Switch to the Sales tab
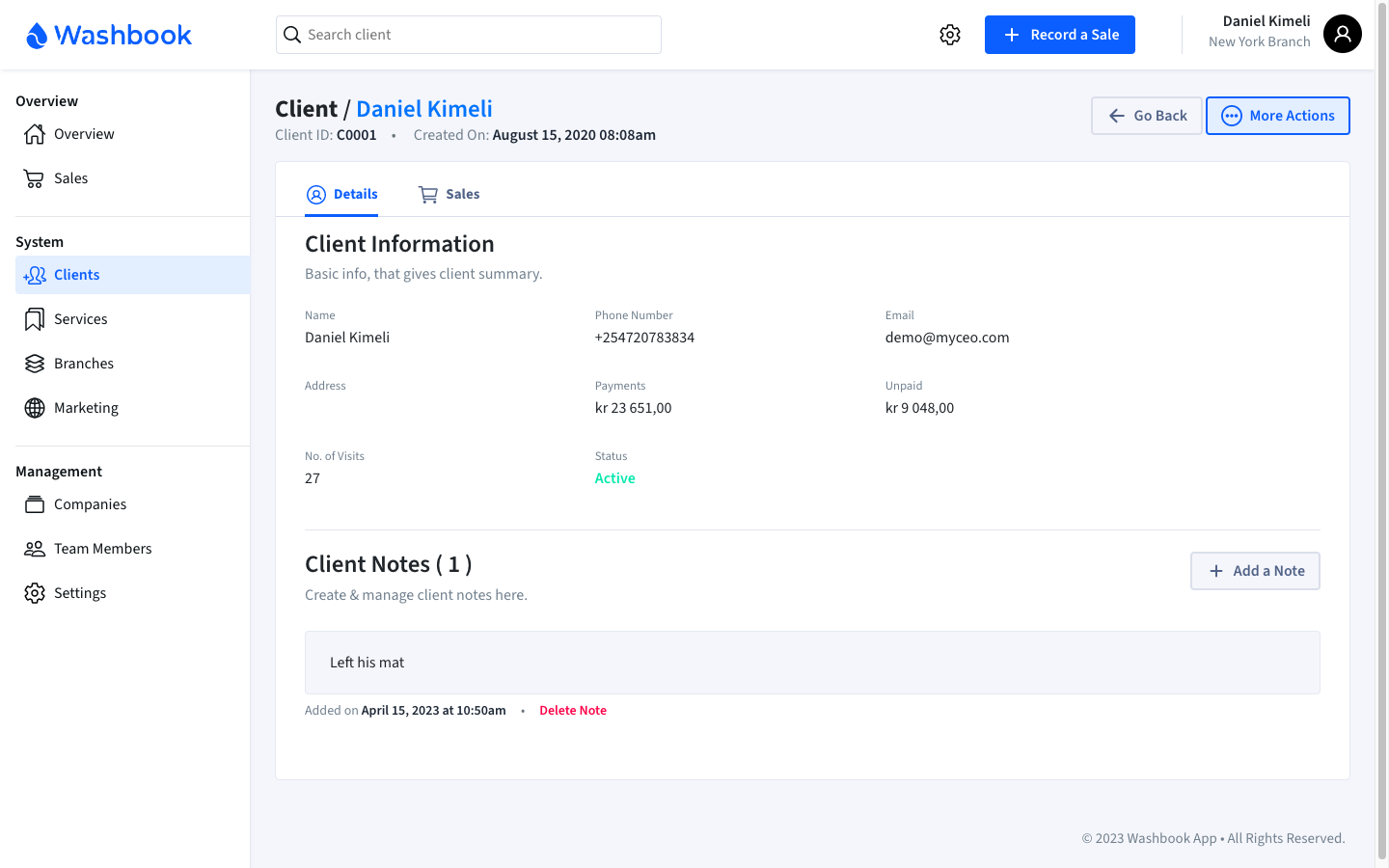This screenshot has width=1389, height=868. click(x=449, y=194)
